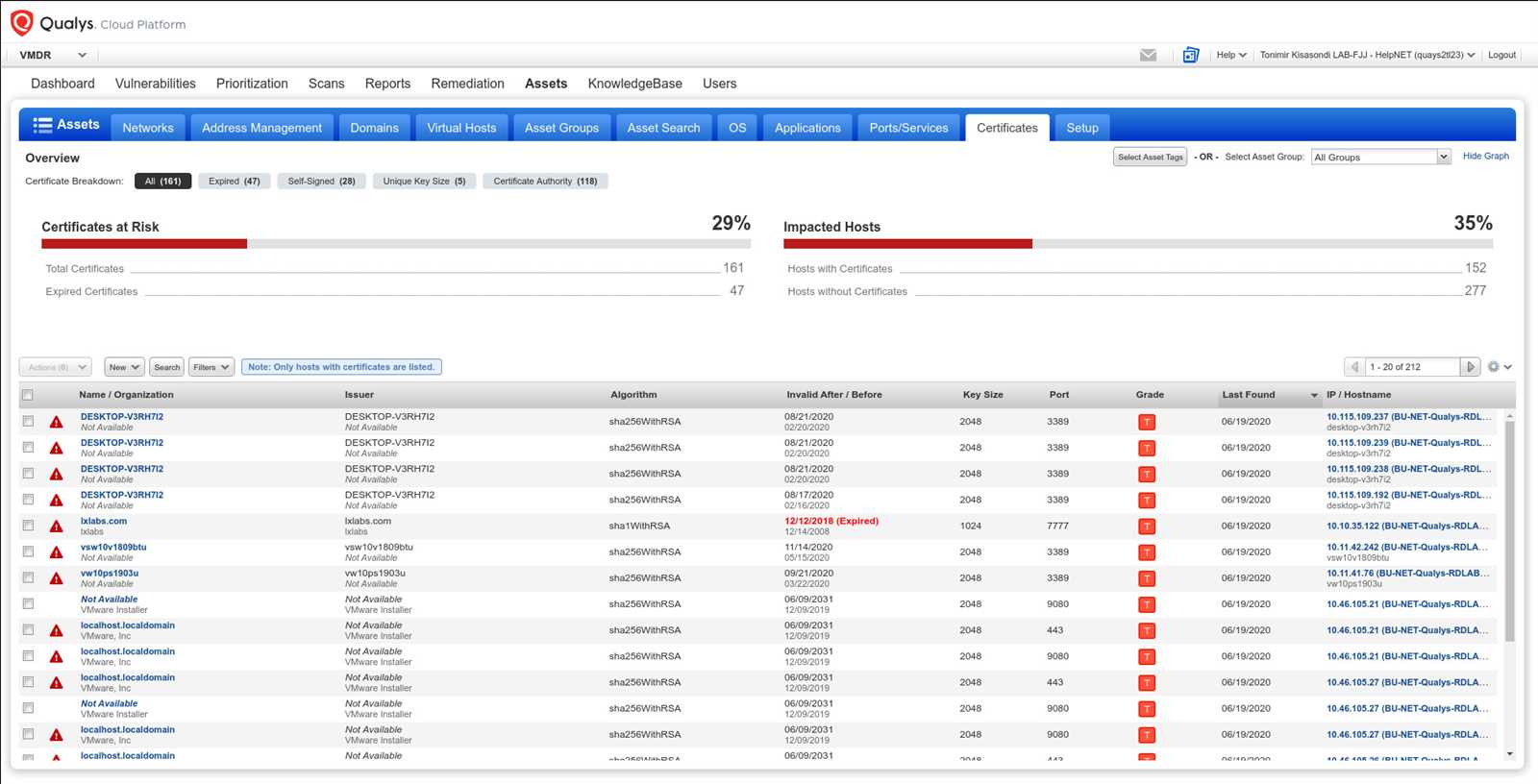Open the Actions dropdown
This screenshot has width=1538, height=784.
(55, 367)
